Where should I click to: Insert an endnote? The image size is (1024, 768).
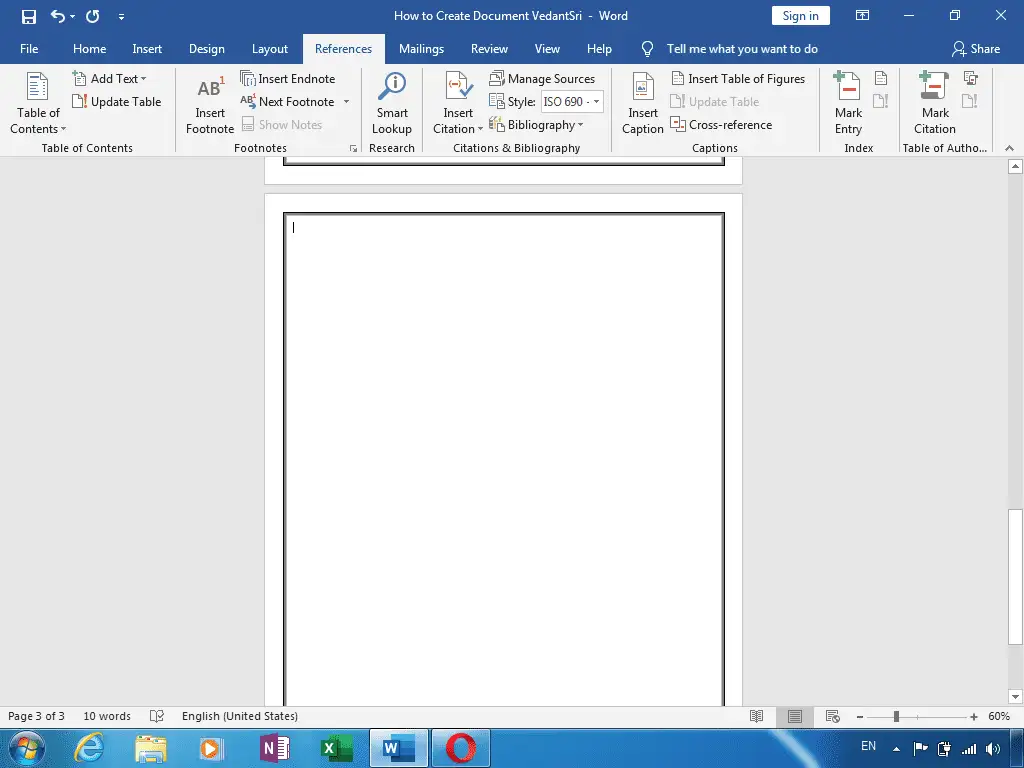287,79
